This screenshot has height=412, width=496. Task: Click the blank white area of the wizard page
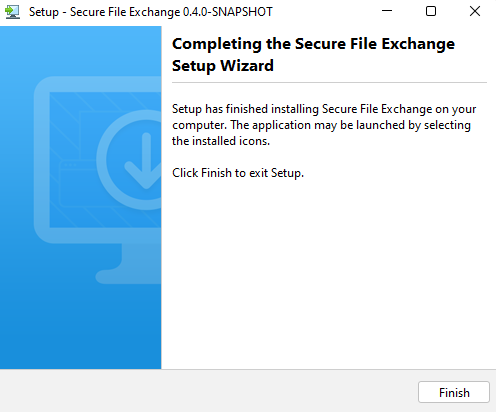[x=328, y=273]
